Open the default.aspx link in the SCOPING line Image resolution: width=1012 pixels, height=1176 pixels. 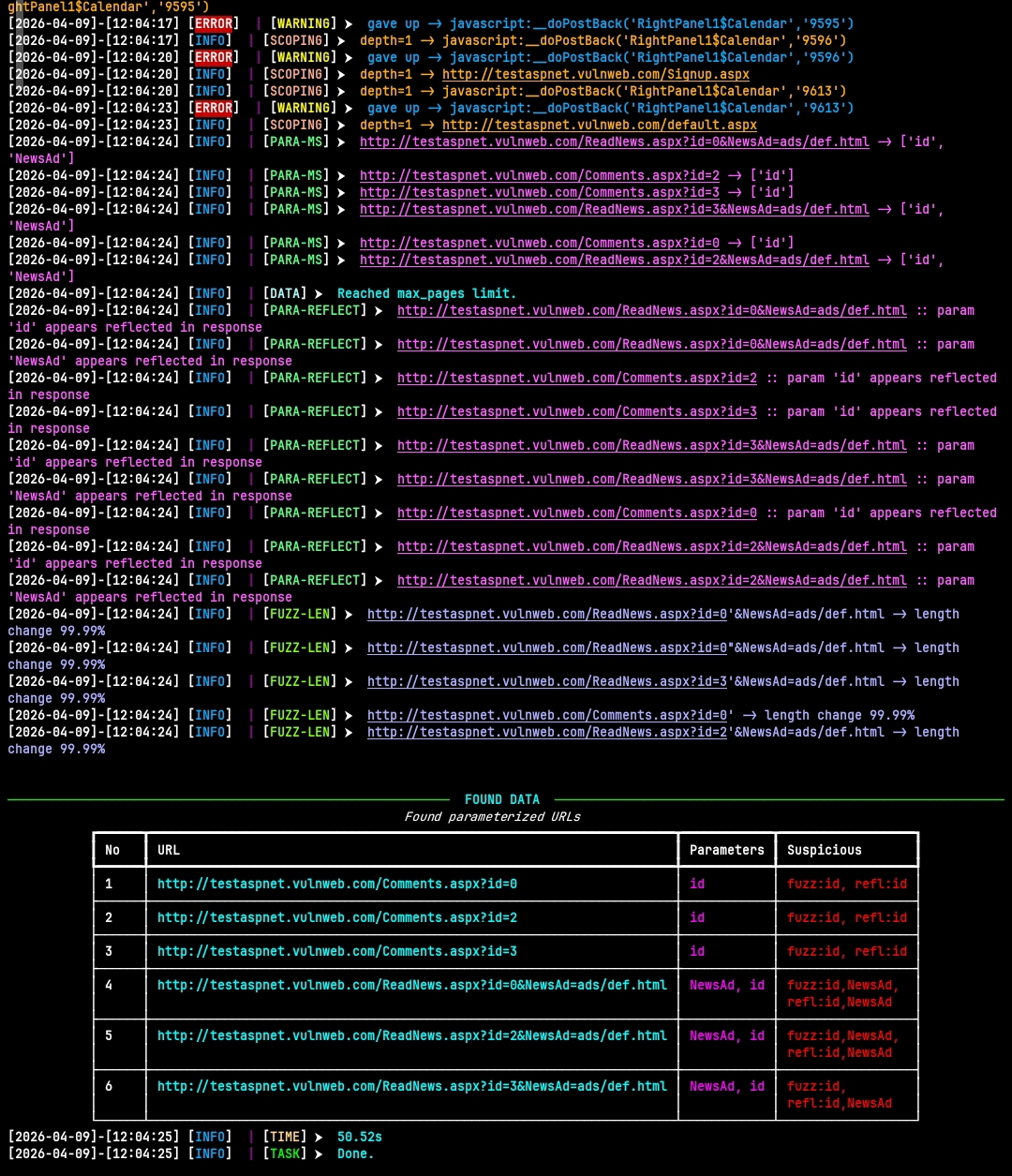(x=600, y=125)
